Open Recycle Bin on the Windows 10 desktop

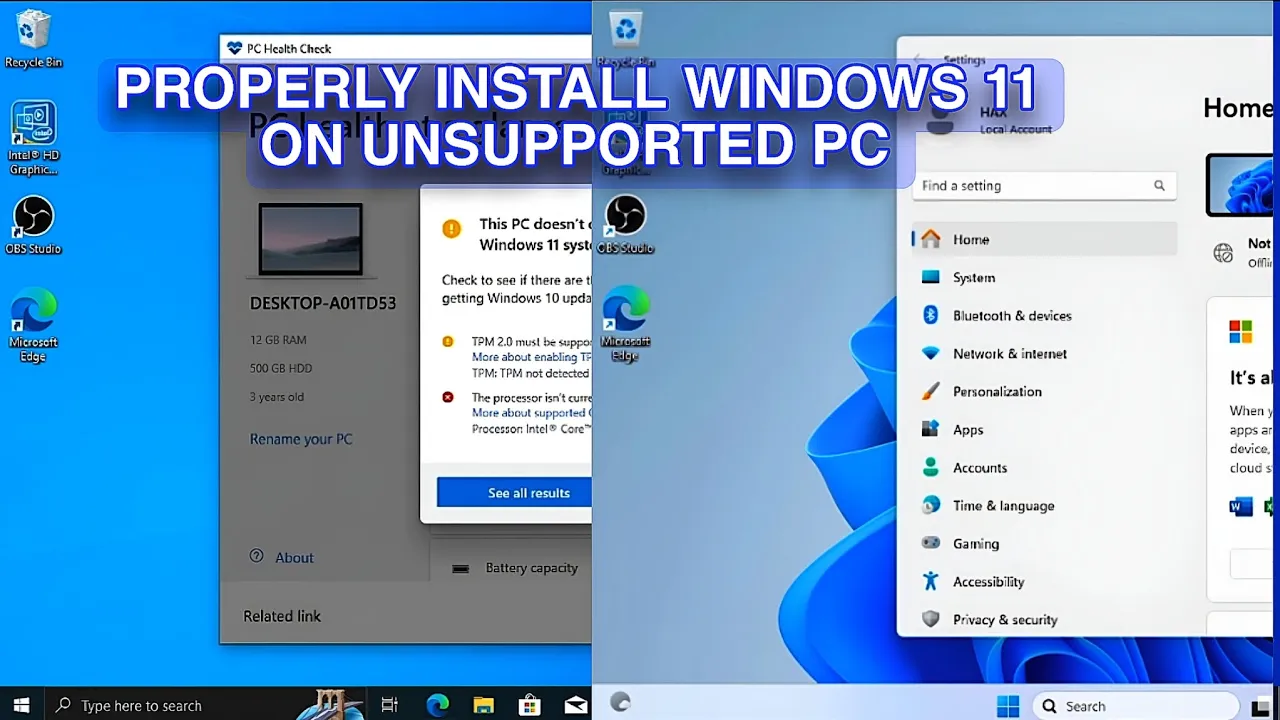tap(33, 40)
